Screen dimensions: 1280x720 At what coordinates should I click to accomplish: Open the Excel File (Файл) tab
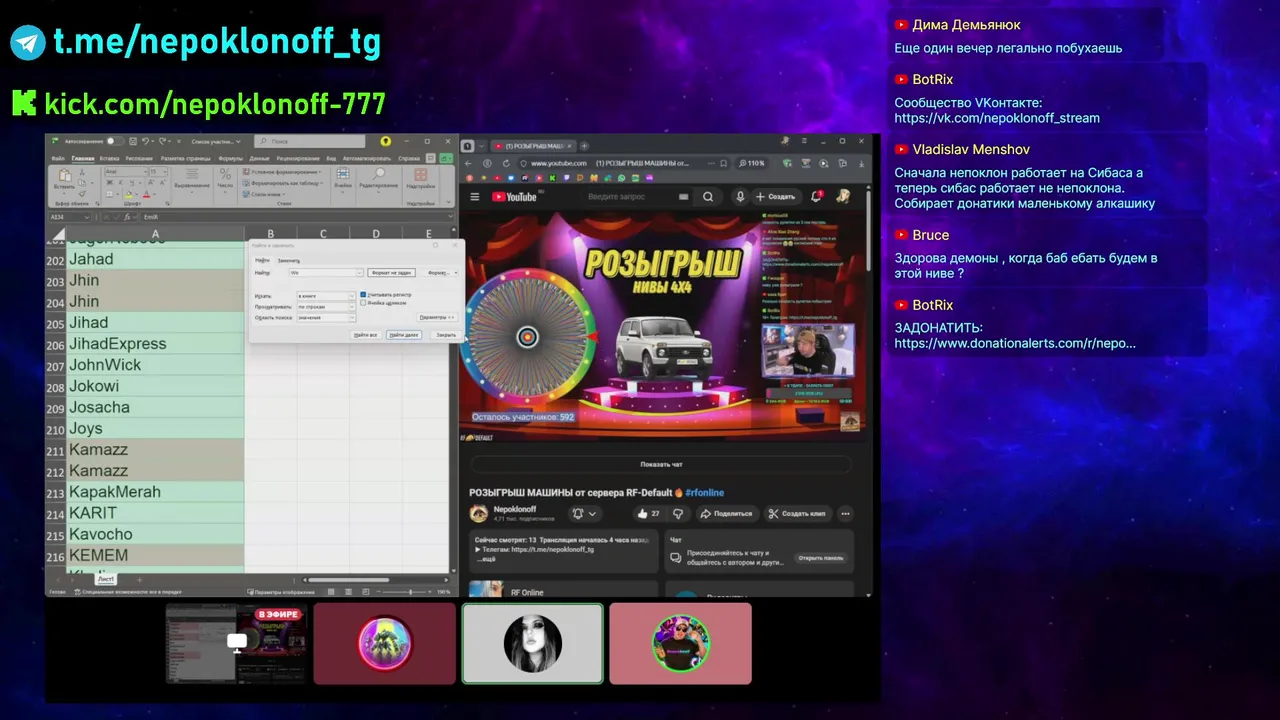[x=57, y=159]
